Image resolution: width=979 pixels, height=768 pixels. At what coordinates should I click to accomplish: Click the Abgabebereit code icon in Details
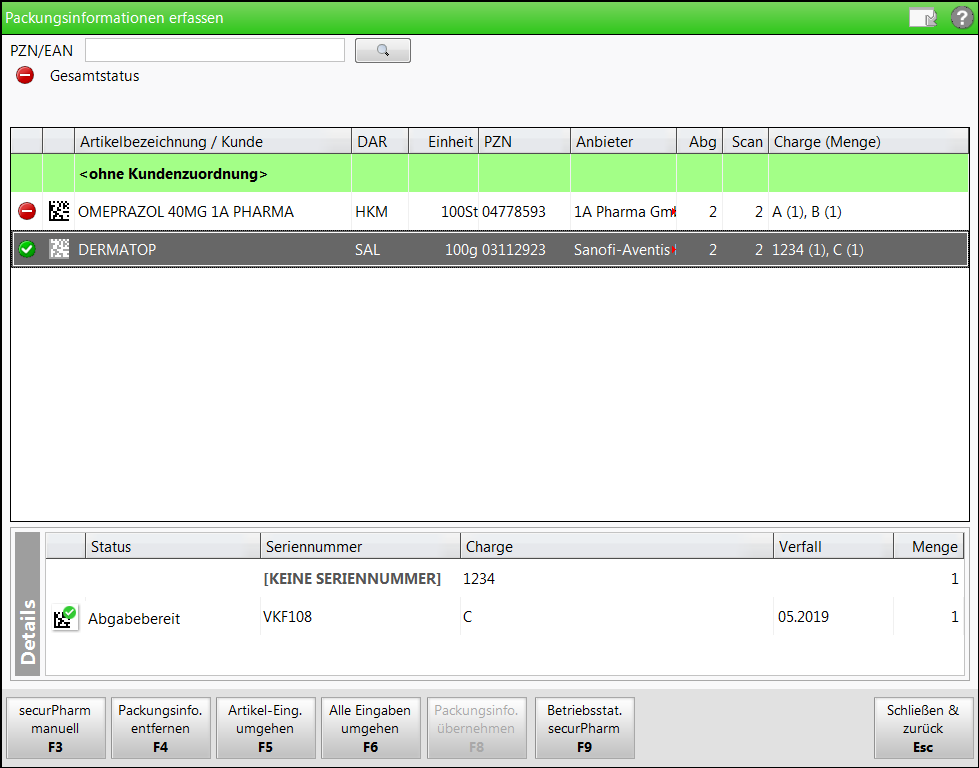[x=65, y=618]
